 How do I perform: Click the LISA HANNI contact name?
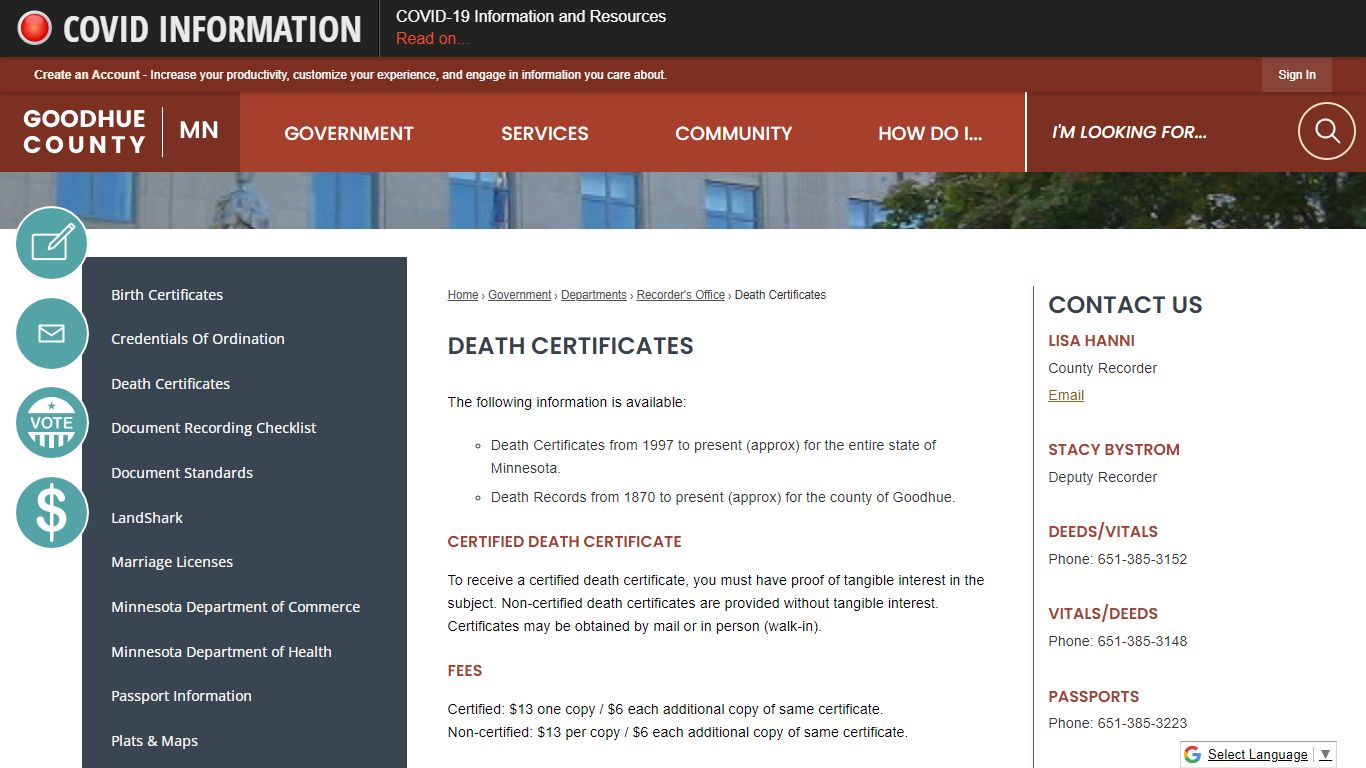click(x=1091, y=341)
